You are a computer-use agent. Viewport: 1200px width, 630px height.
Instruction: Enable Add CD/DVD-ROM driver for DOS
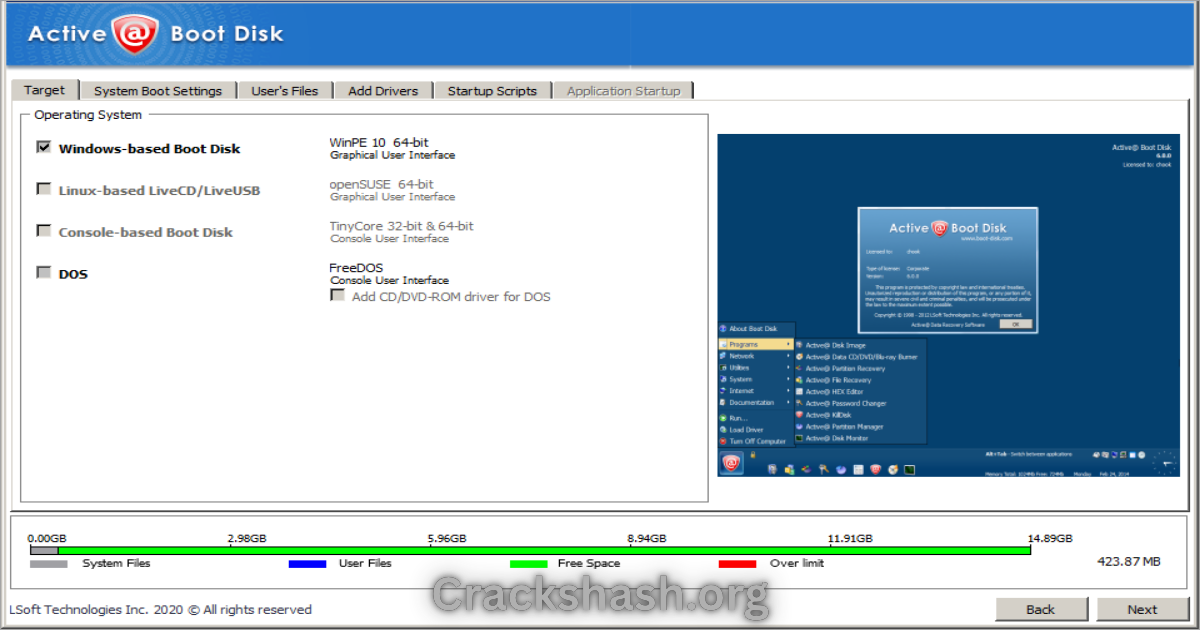tap(338, 296)
